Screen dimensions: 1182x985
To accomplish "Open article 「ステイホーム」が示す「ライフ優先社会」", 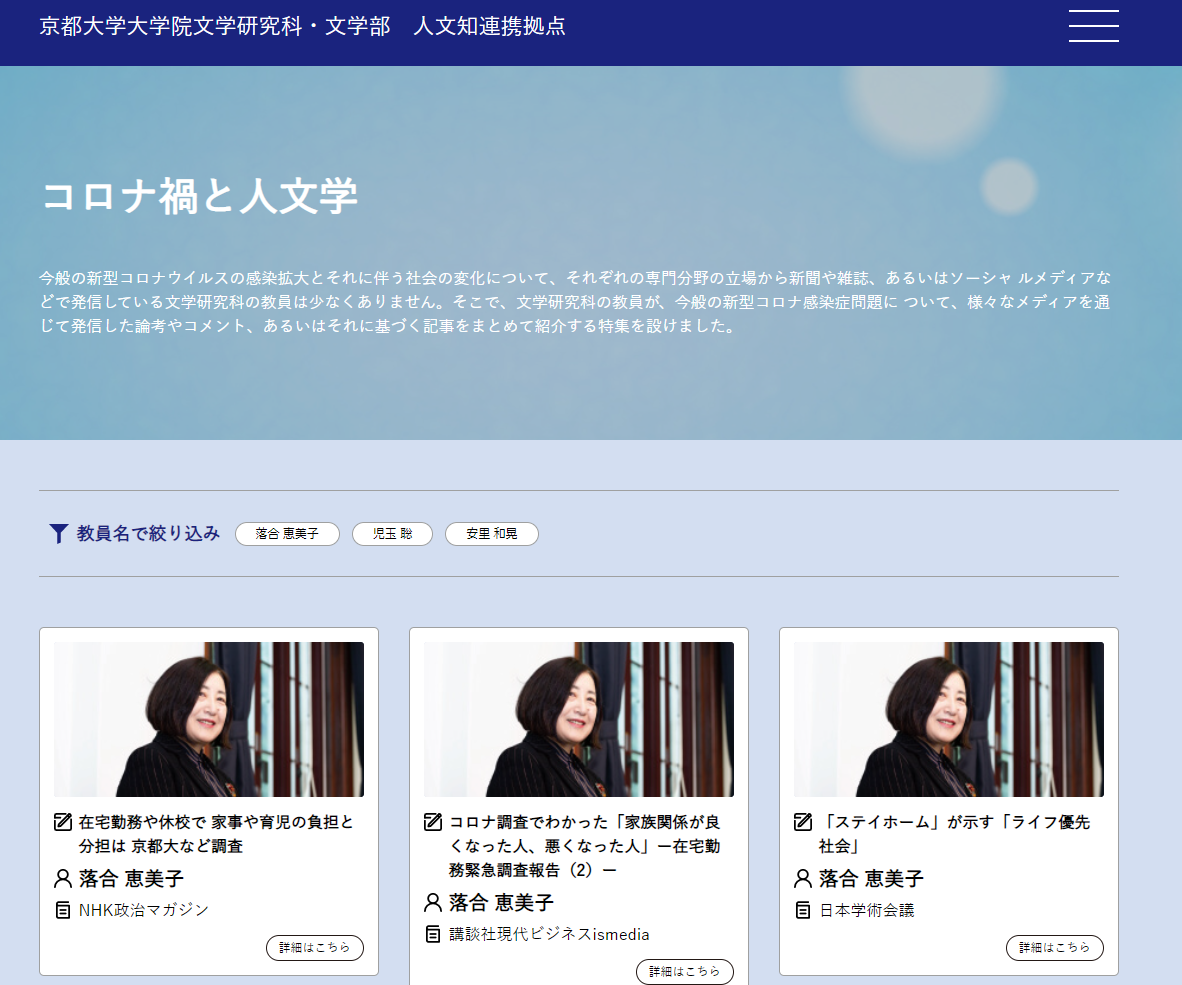I will 954,834.
